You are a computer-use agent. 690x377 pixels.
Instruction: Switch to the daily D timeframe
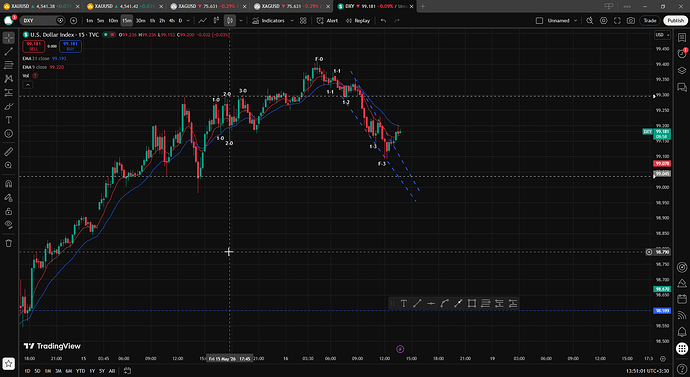(x=180, y=21)
